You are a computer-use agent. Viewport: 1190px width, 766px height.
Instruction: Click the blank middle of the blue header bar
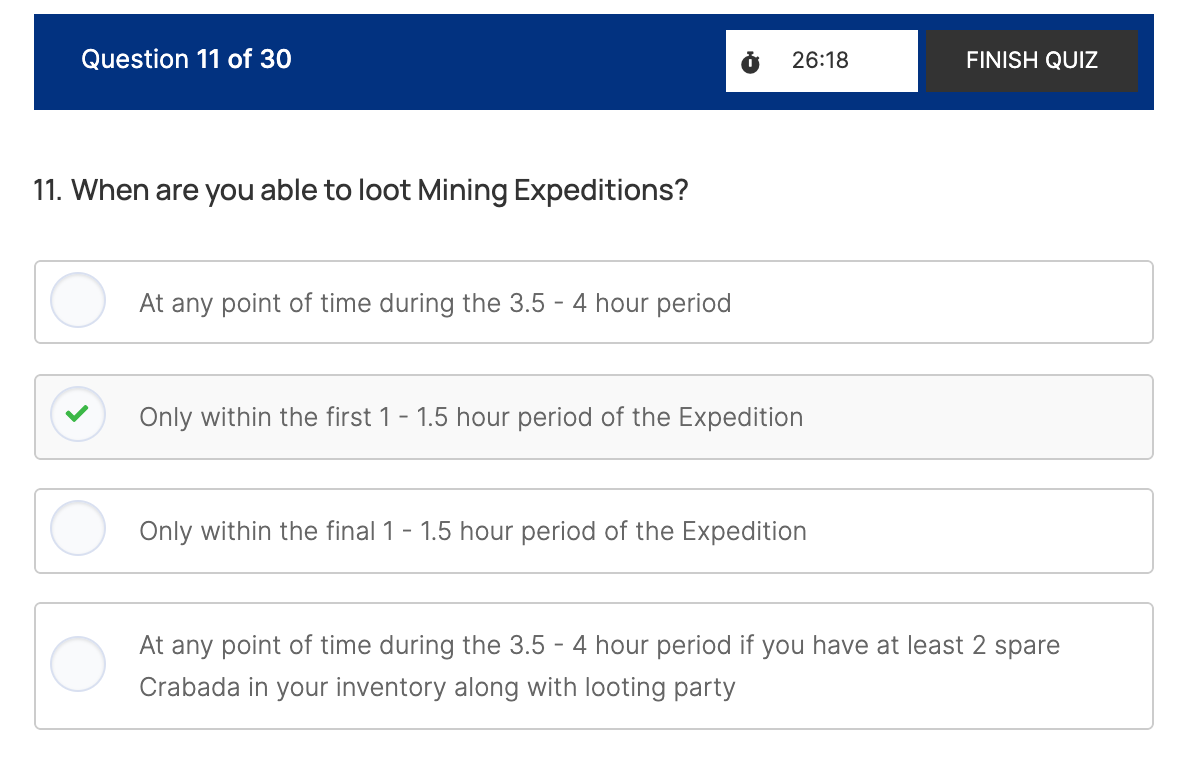(x=500, y=60)
